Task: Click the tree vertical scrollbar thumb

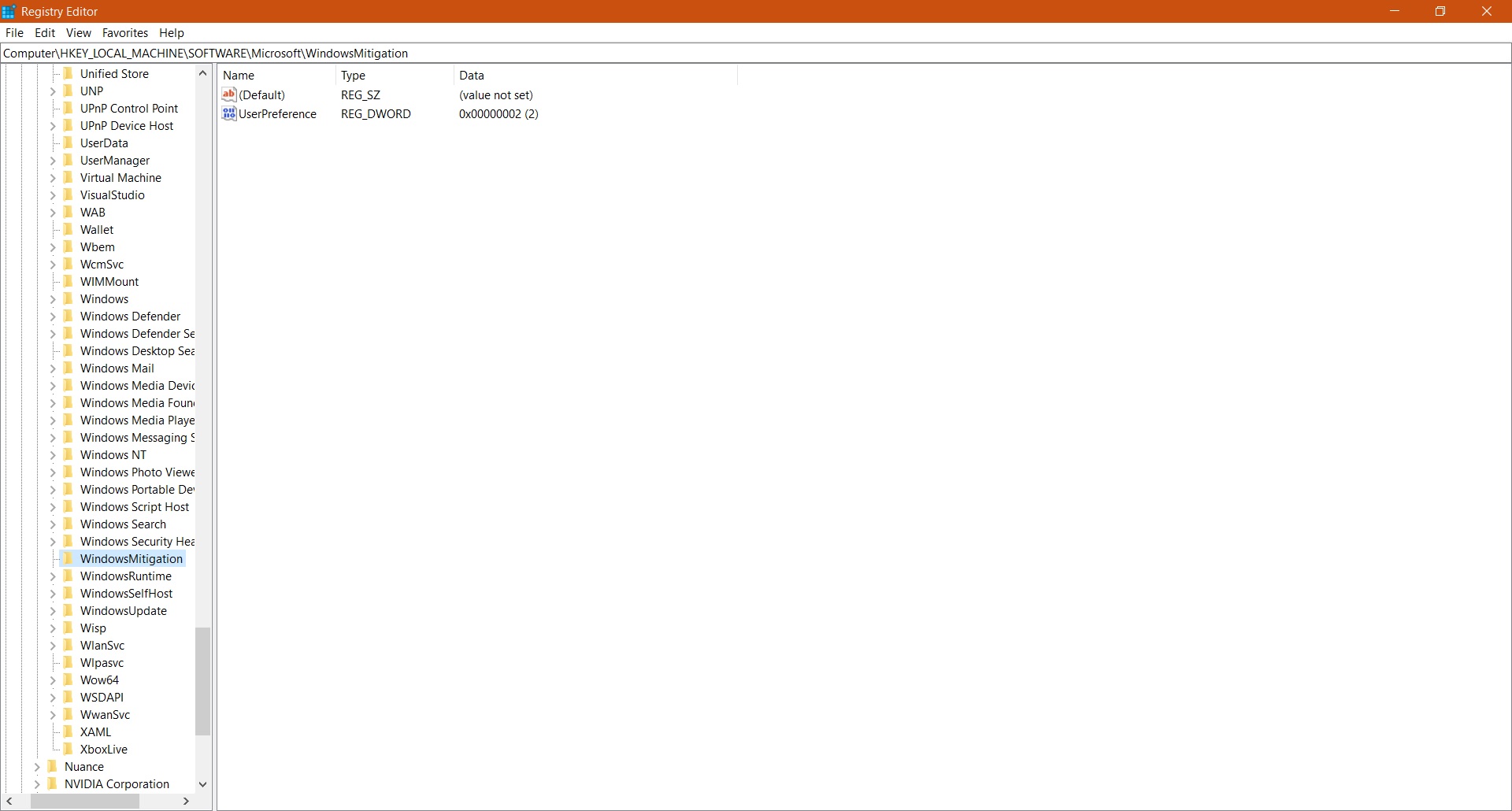Action: click(203, 681)
